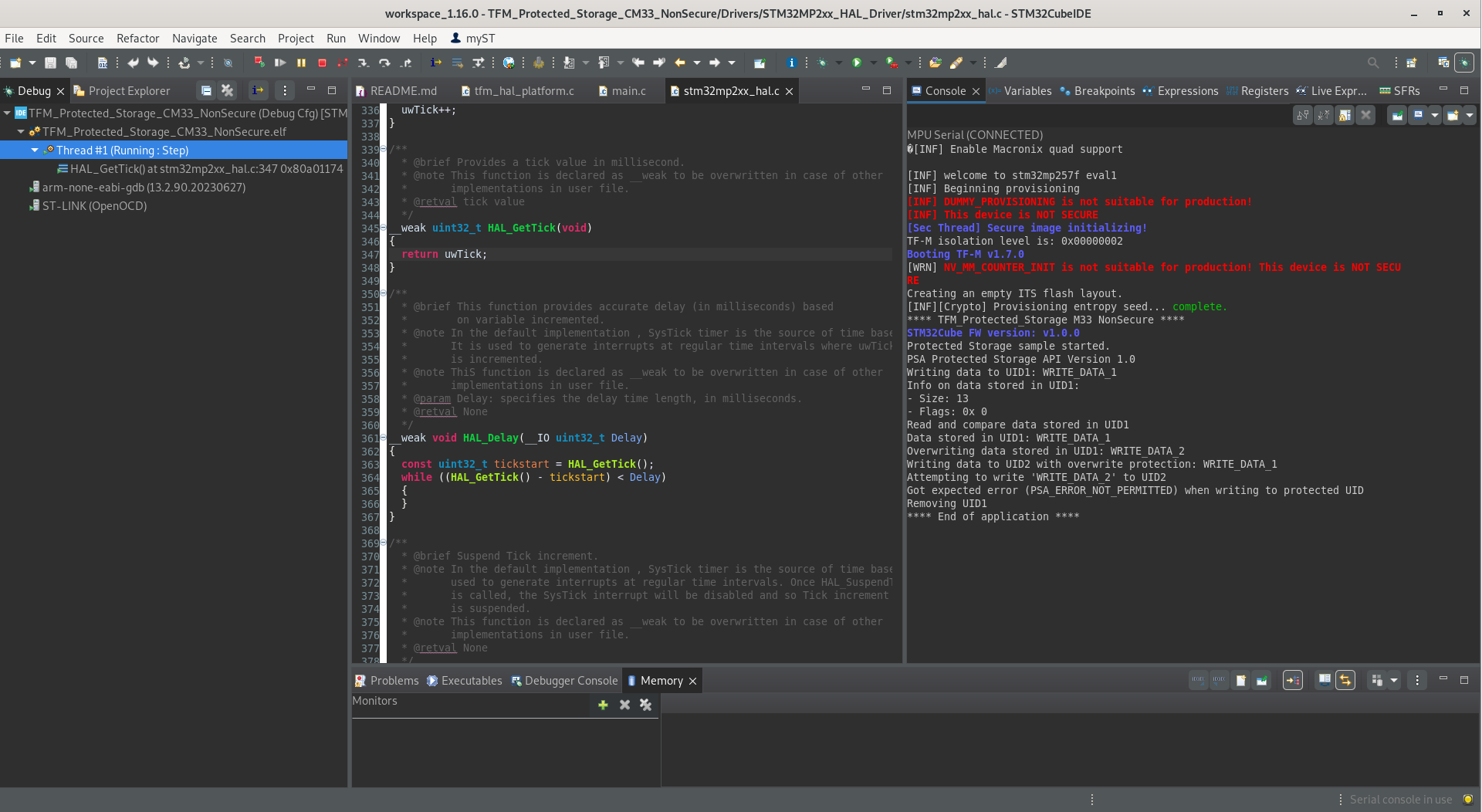Viewport: 1482px width, 812px height.
Task: Open the Executables tab
Action: click(465, 680)
